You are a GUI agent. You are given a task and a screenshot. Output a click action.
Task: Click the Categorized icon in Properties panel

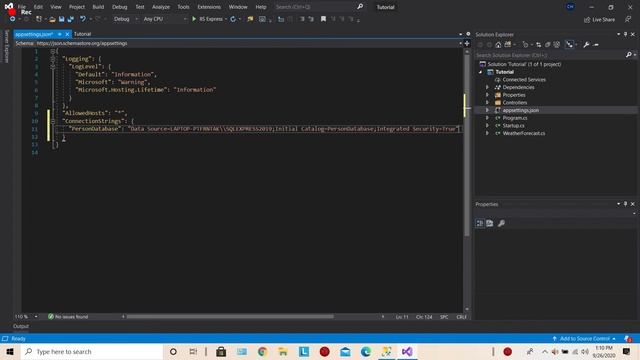pyautogui.click(x=480, y=223)
